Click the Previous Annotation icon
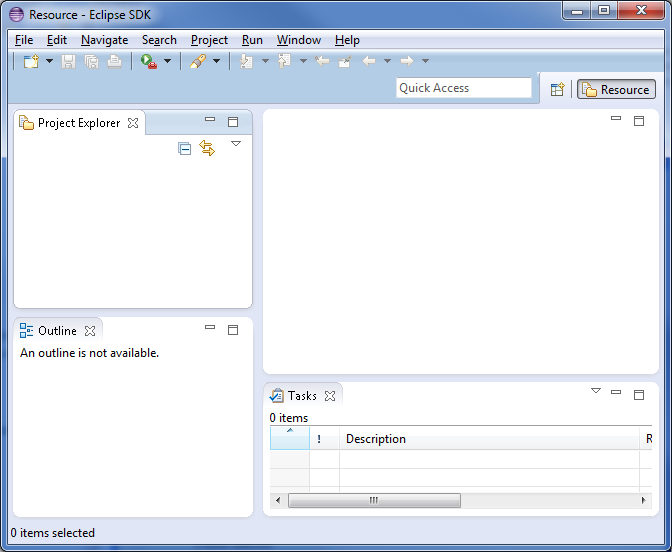This screenshot has width=672, height=552. click(x=284, y=61)
